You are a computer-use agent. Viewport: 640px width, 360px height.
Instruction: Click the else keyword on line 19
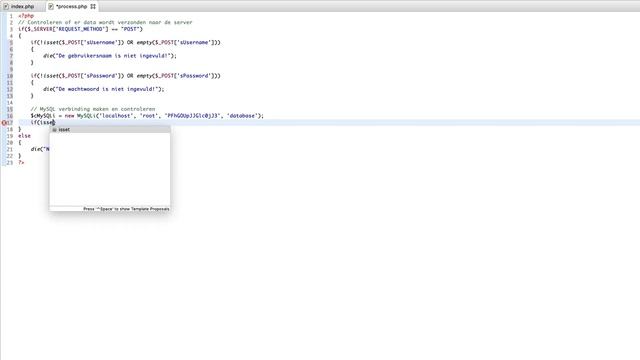[x=24, y=136]
